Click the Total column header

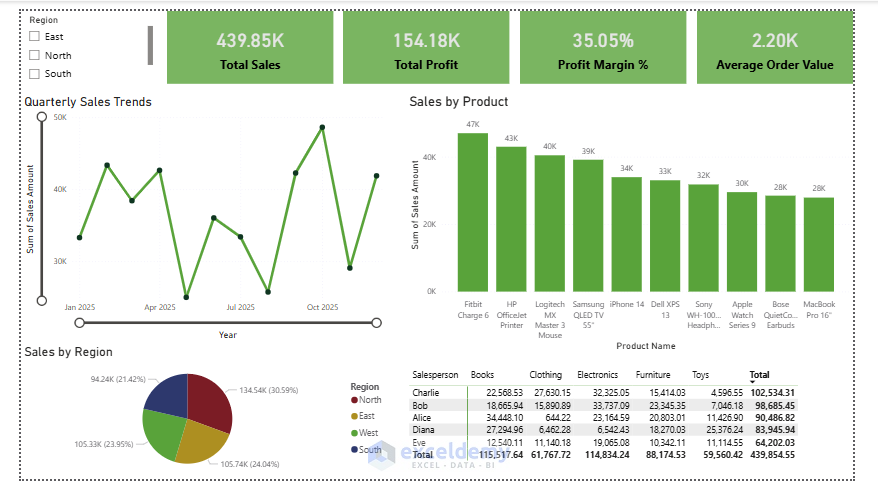pyautogui.click(x=759, y=374)
